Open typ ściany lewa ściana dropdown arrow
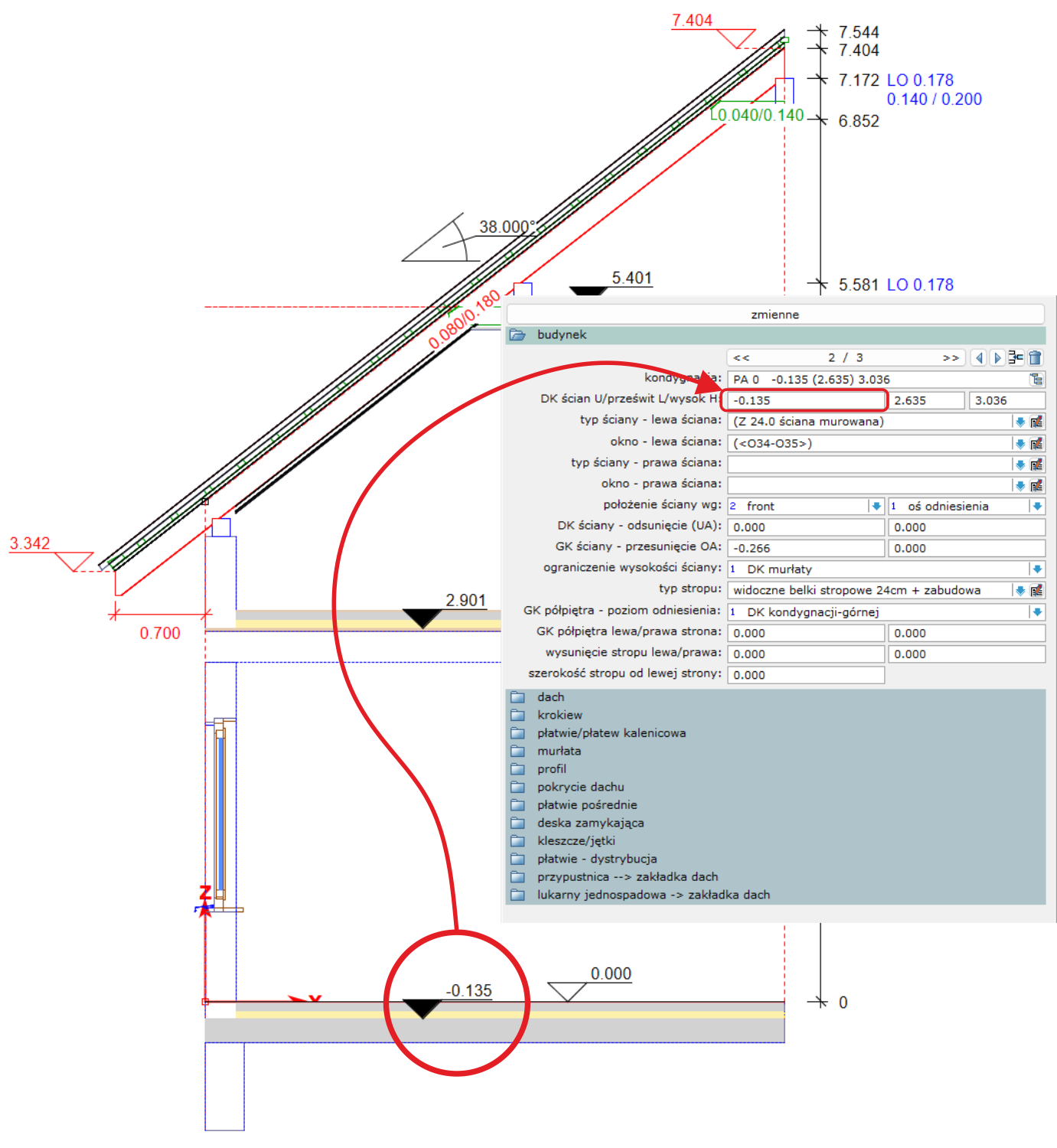Image resolution: width=1057 pixels, height=1148 pixels. (1019, 422)
